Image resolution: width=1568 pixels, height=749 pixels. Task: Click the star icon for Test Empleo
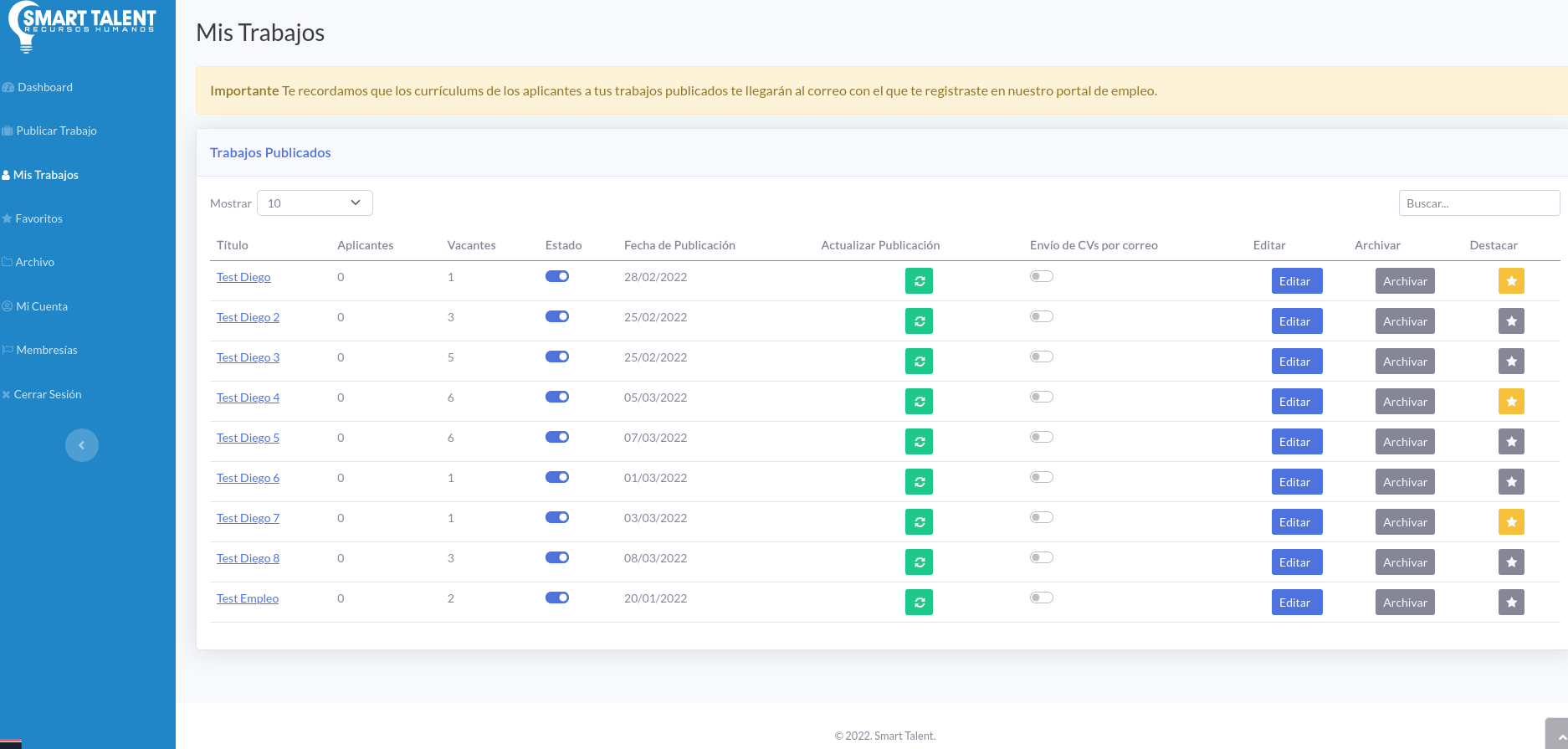1511,603
